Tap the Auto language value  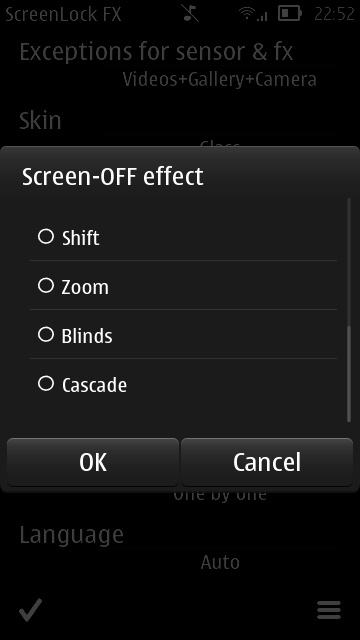pos(220,562)
